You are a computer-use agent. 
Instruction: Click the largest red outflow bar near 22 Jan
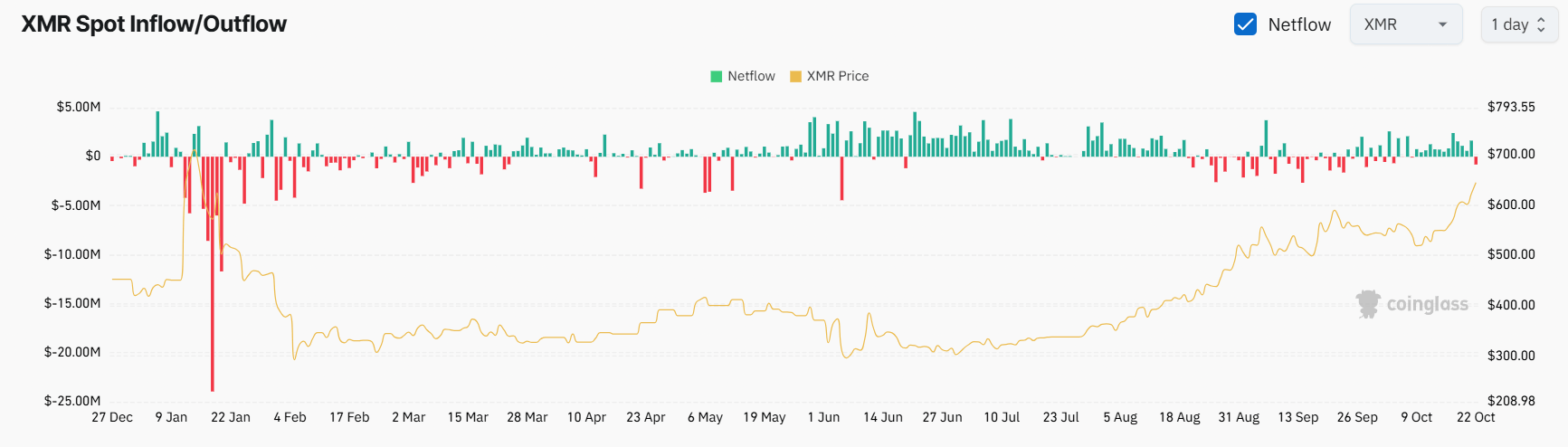[x=213, y=273]
